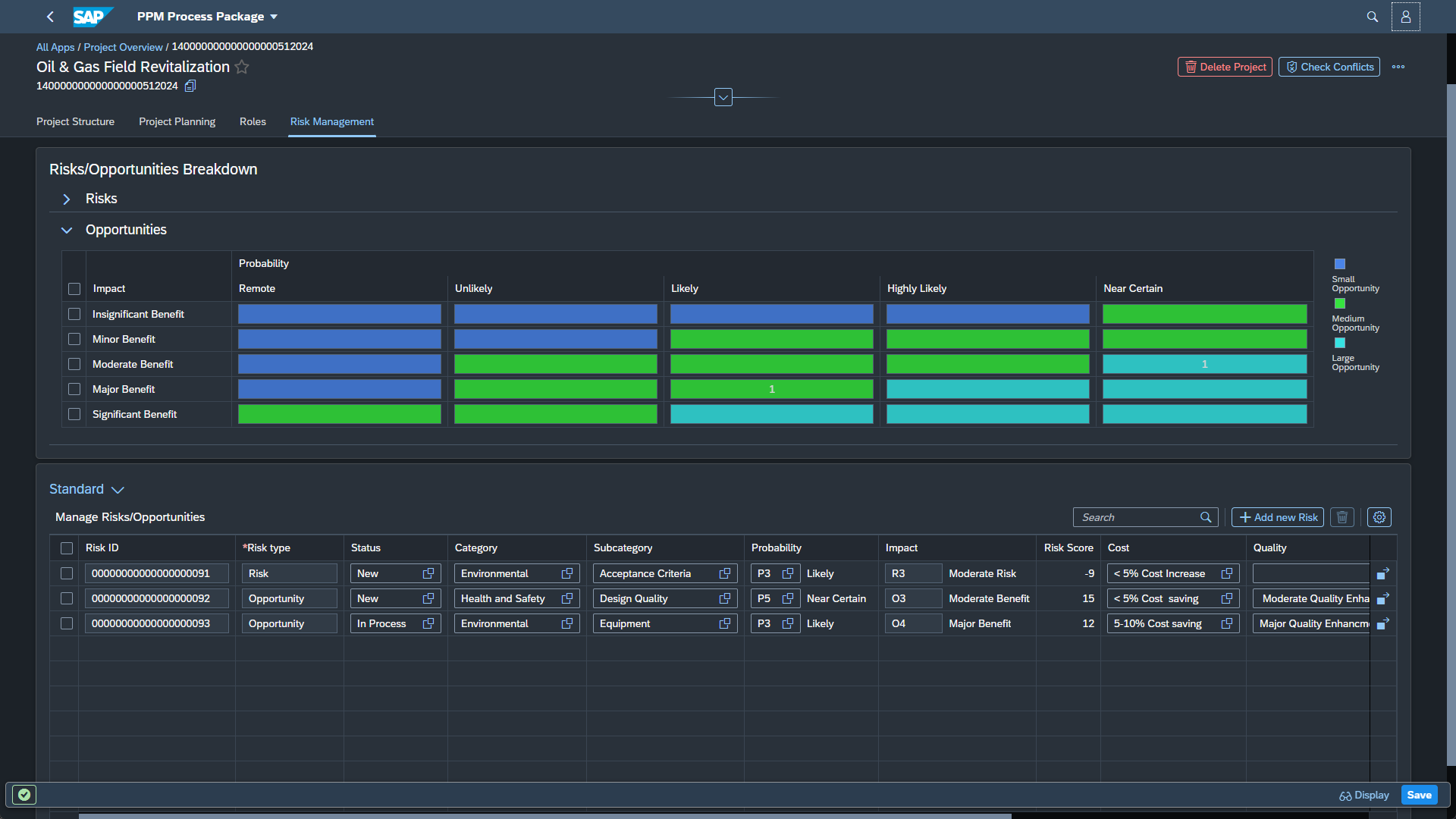Open the user profile icon

[x=1405, y=17]
